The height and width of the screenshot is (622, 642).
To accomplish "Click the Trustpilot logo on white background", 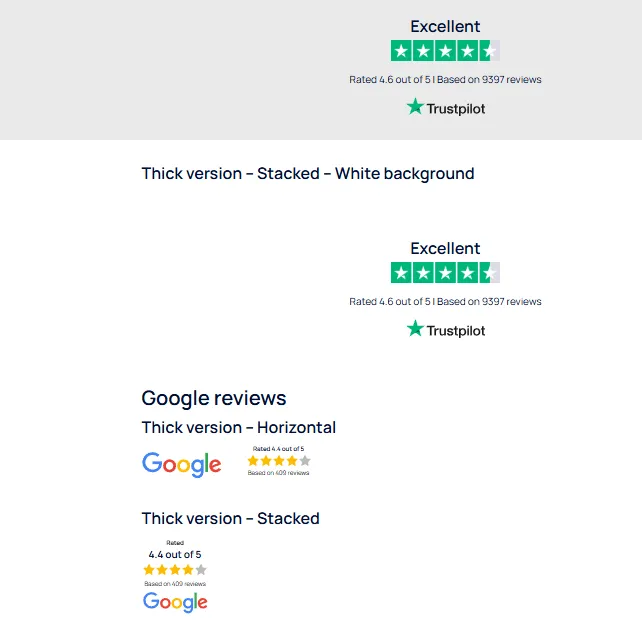I will [445, 329].
